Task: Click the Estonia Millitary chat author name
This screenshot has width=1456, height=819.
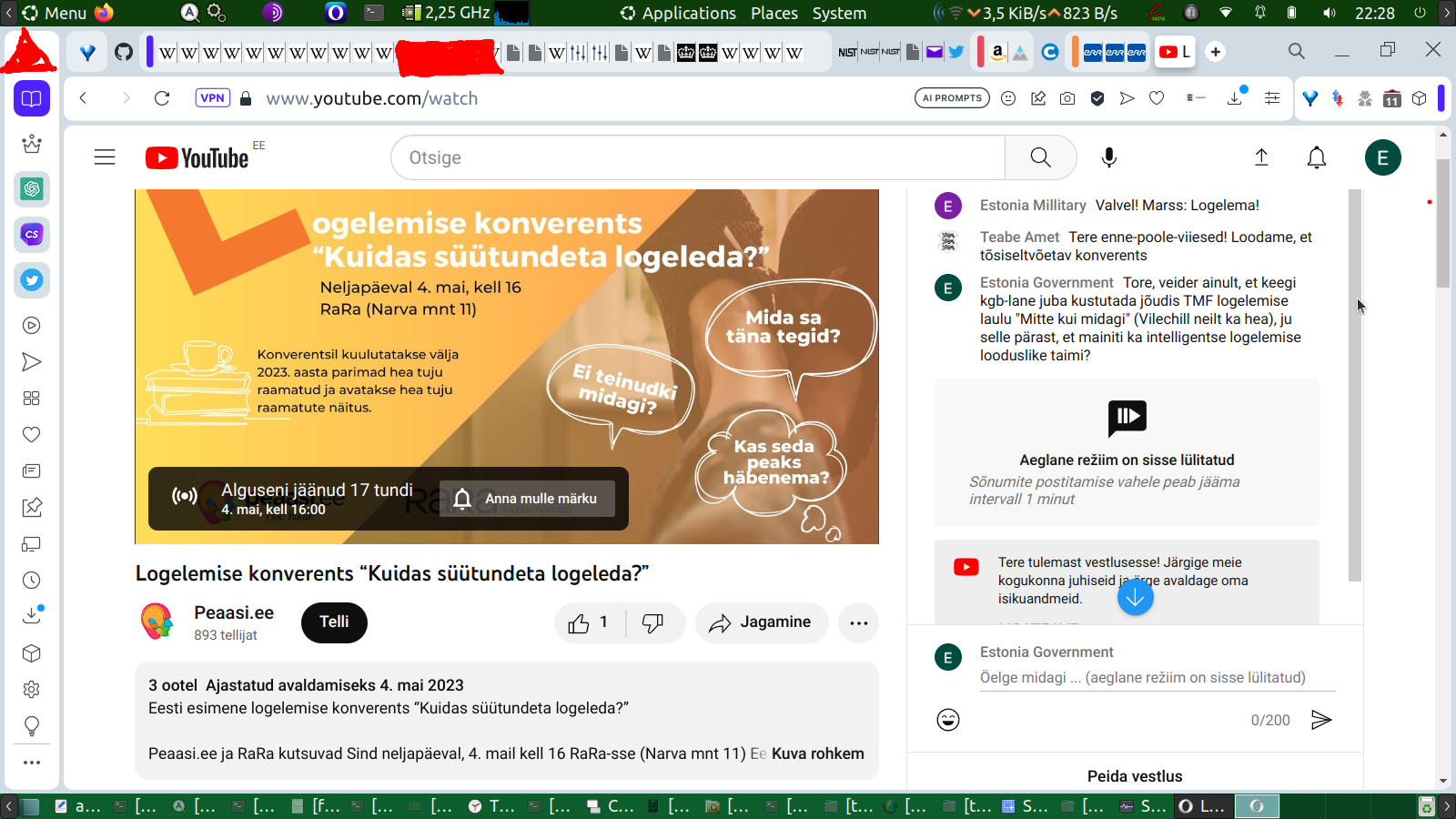Action: [1033, 206]
